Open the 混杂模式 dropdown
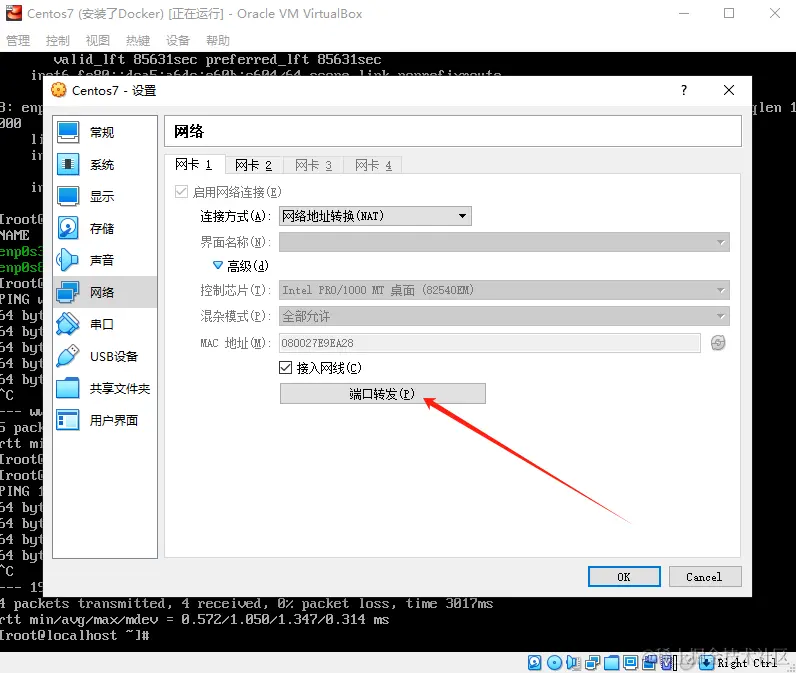Image resolution: width=796 pixels, height=673 pixels. 504,316
